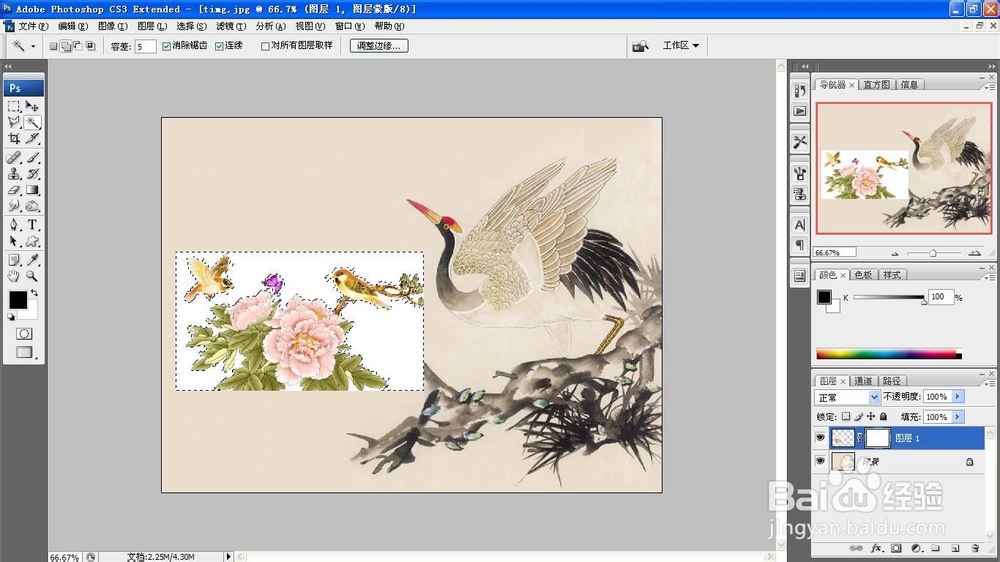Select the Pen tool
This screenshot has width=1000, height=562.
[x=14, y=225]
